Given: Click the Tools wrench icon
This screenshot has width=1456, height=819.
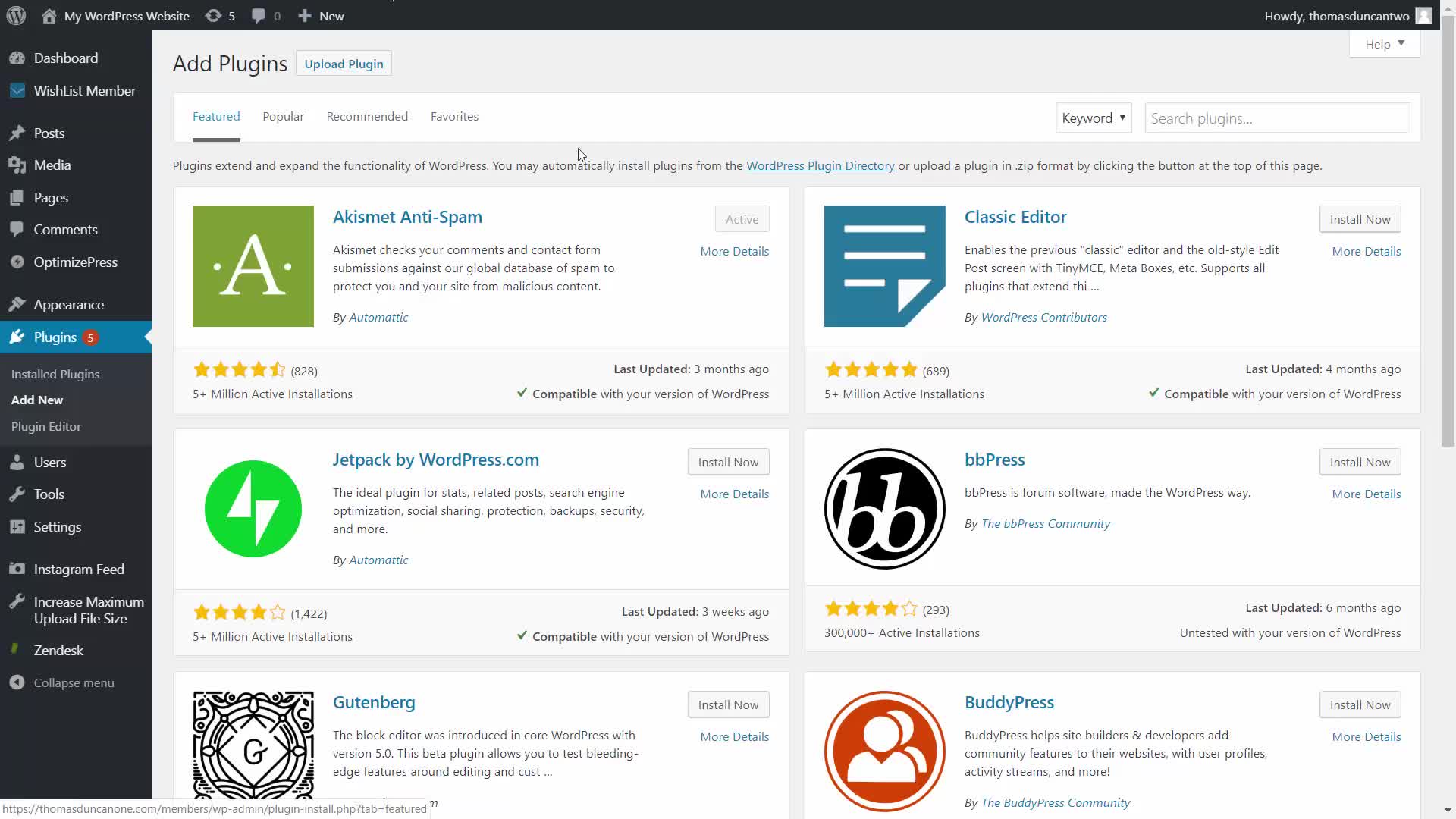Looking at the screenshot, I should pos(17,494).
